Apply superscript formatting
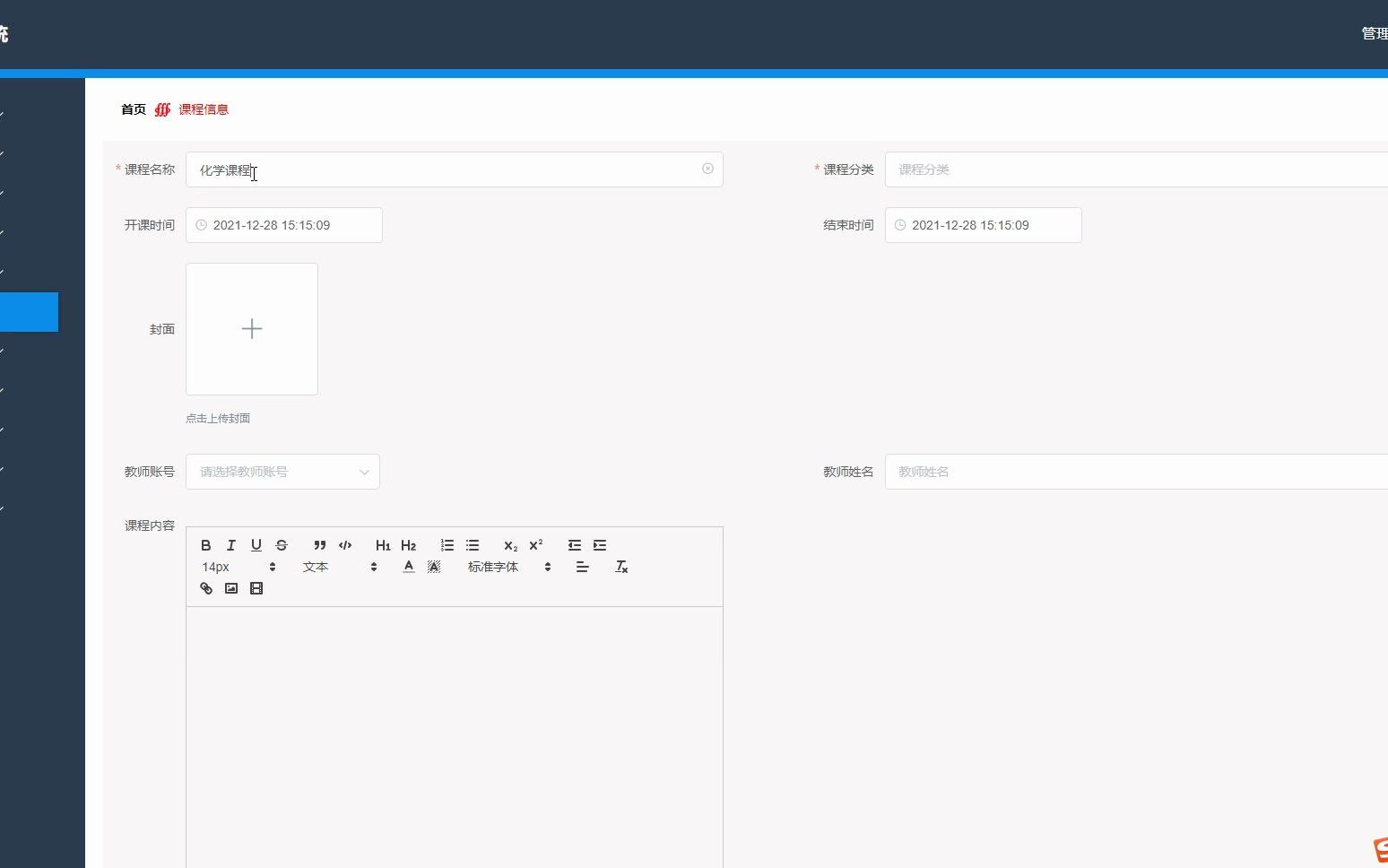 [534, 545]
